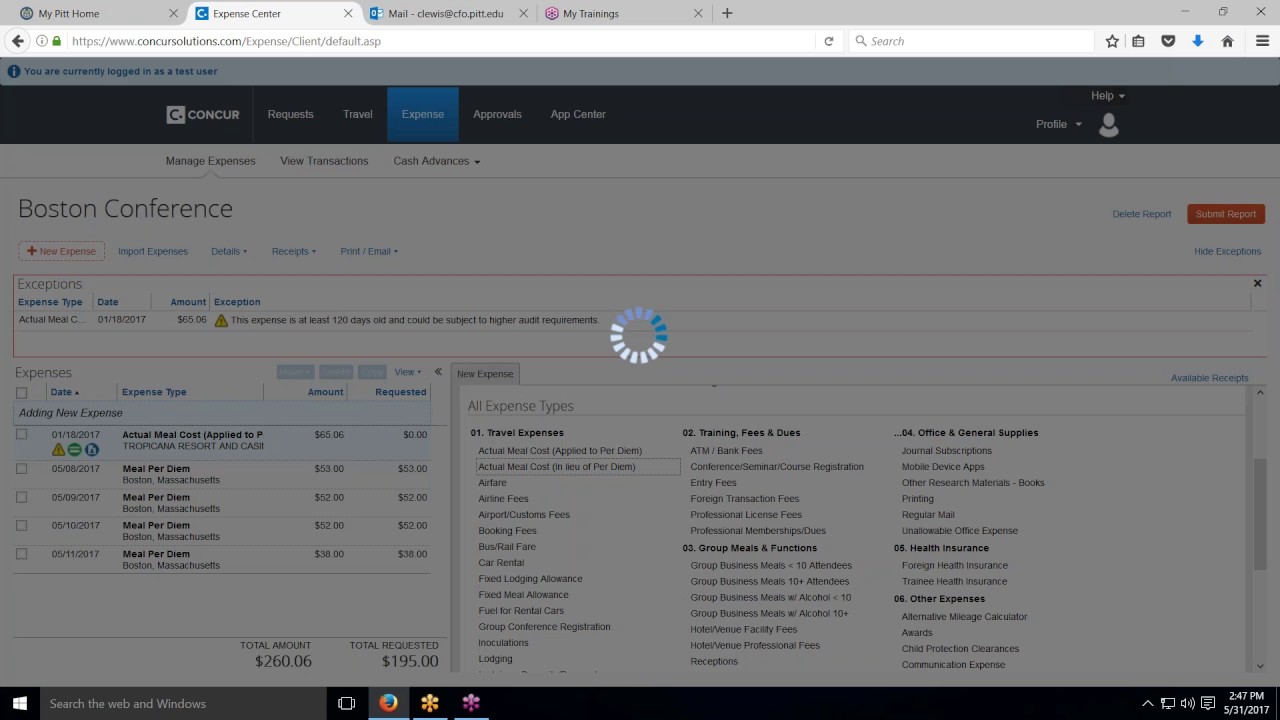
Task: Check the 01/18/2017 Actual Meal Cost expense
Action: pos(22,434)
